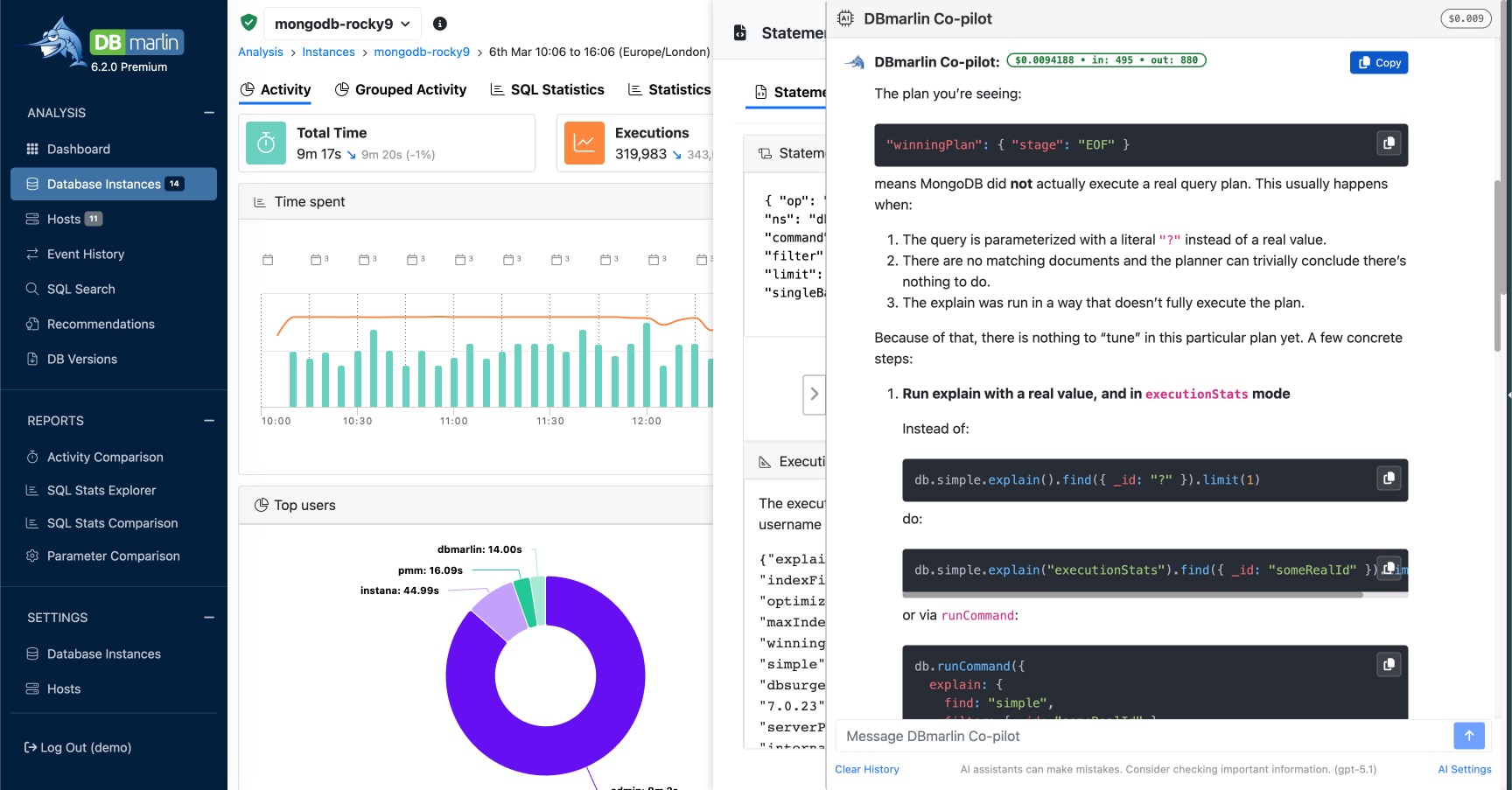Screen dimensions: 1512x790
Task: Open SQL Stats Comparison report
Action: click(x=114, y=523)
